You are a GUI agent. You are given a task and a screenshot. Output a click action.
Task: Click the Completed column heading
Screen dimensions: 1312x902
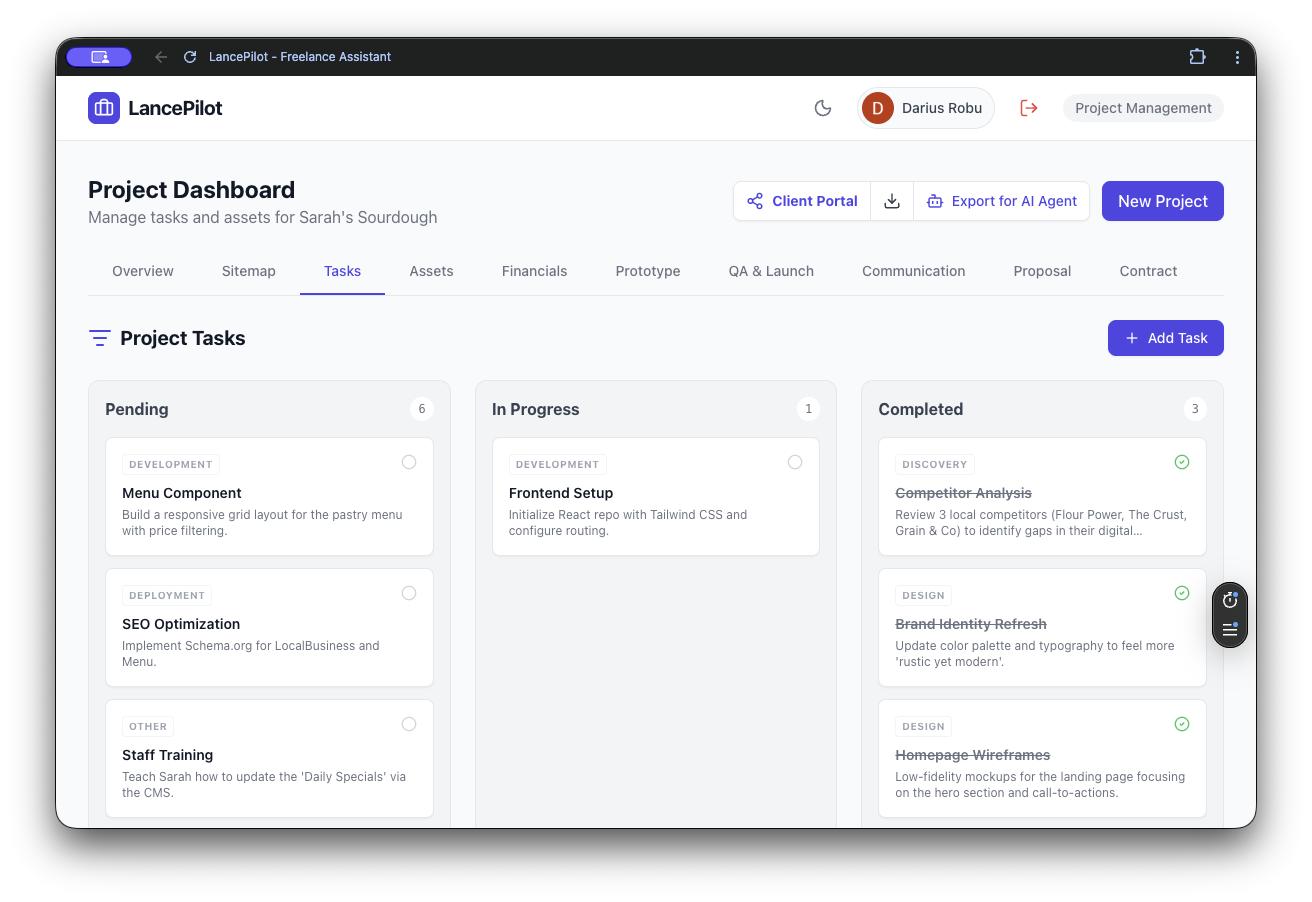(x=921, y=409)
